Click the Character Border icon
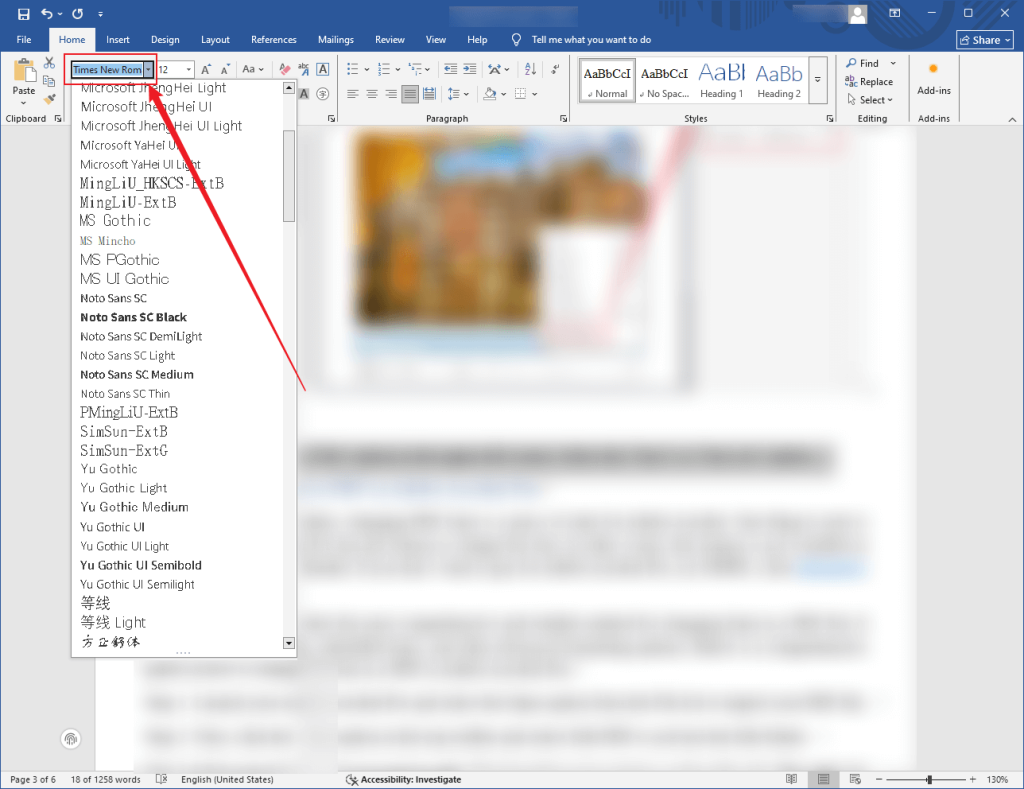The image size is (1024, 789). [323, 69]
